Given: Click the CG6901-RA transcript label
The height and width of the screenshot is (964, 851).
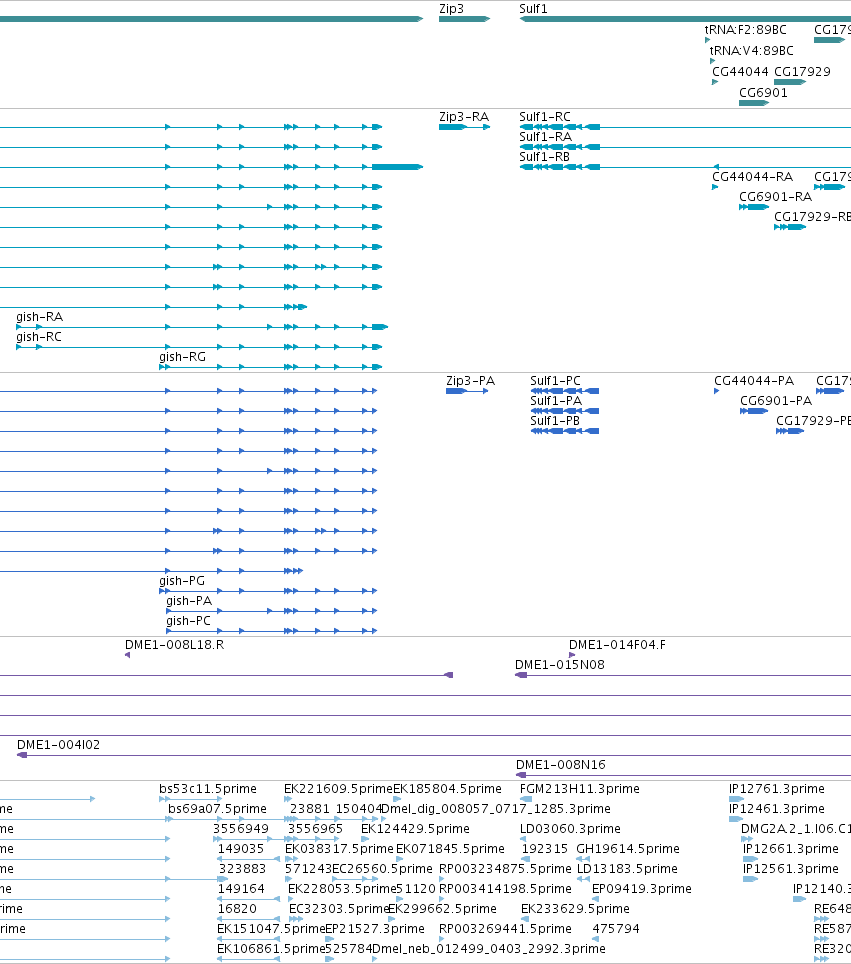Looking at the screenshot, I should [775, 196].
